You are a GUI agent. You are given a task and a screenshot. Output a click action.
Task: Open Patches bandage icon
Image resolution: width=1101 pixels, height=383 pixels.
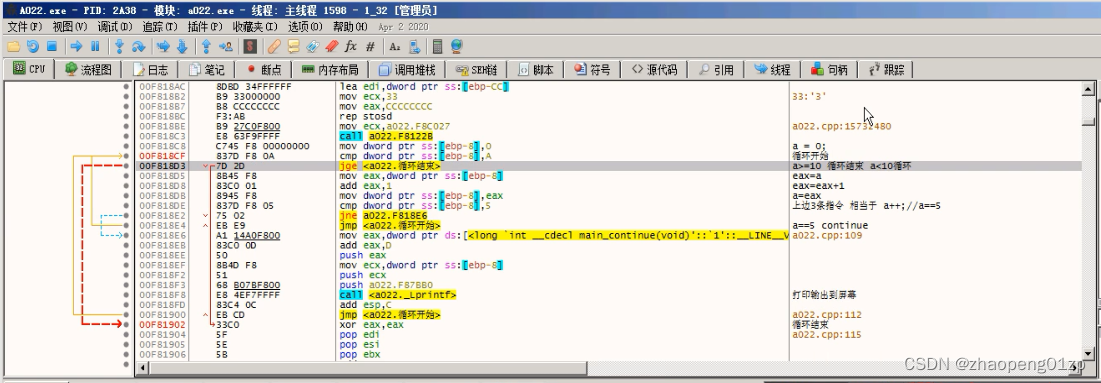(x=274, y=47)
